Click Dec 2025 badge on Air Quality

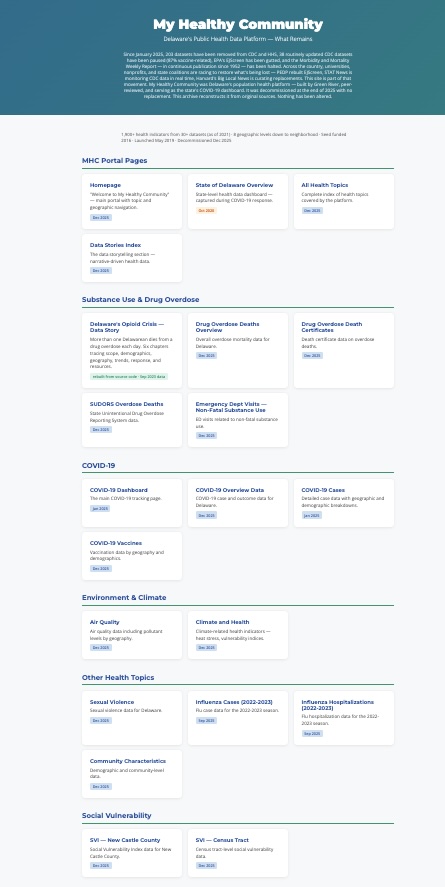click(101, 647)
